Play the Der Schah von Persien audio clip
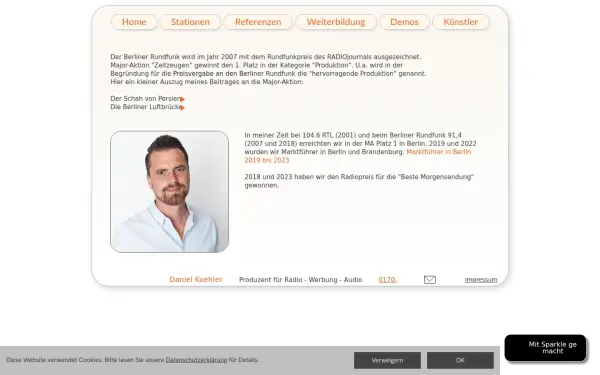Screen dimensions: 600x375 click(x=183, y=99)
